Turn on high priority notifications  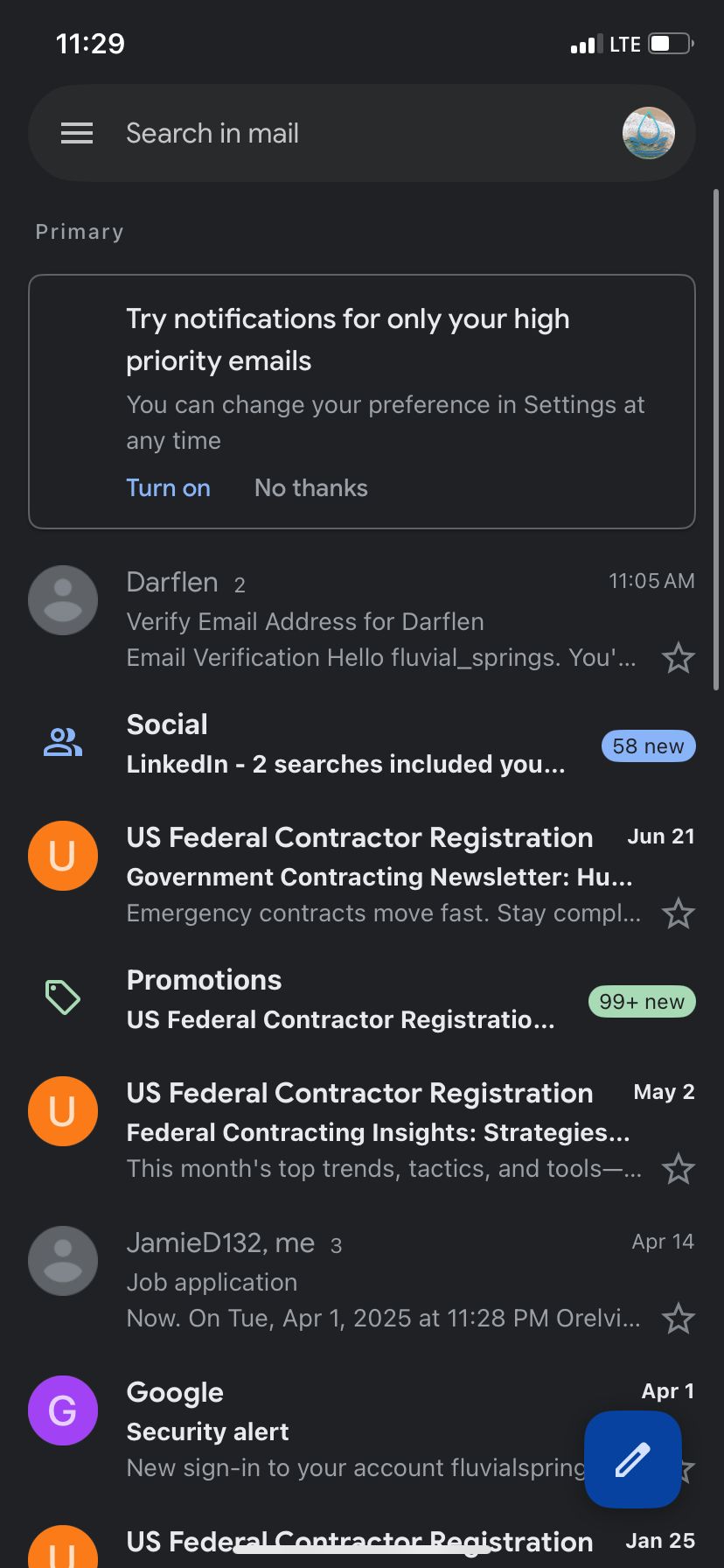[168, 487]
